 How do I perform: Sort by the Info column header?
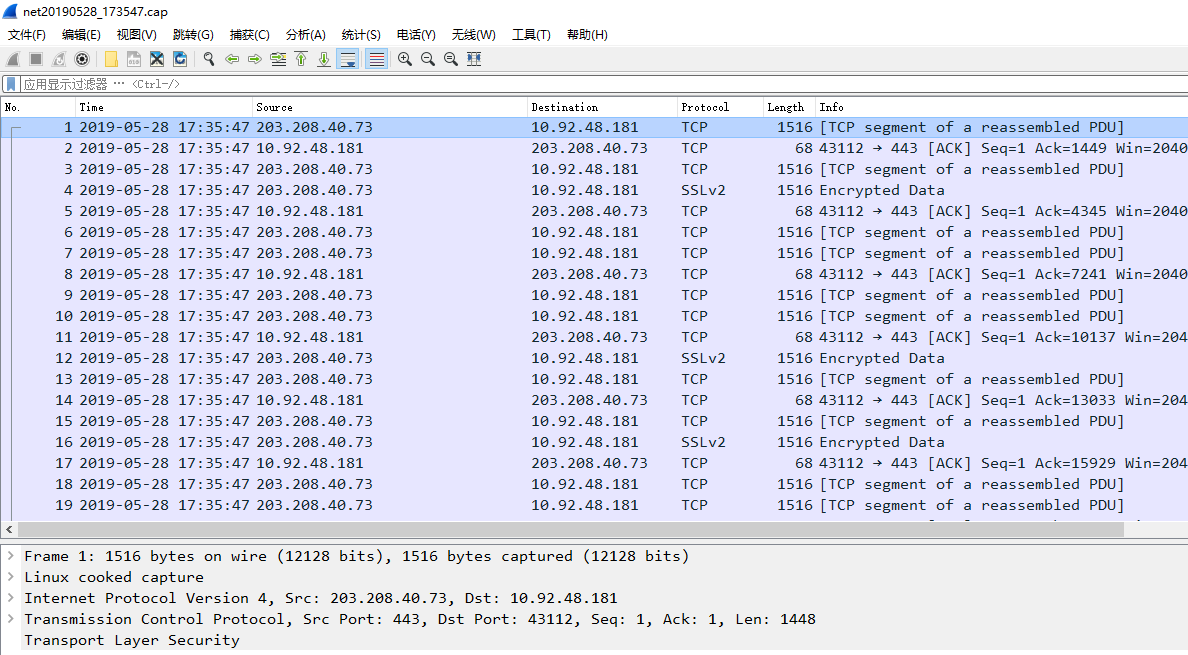click(x=1002, y=108)
